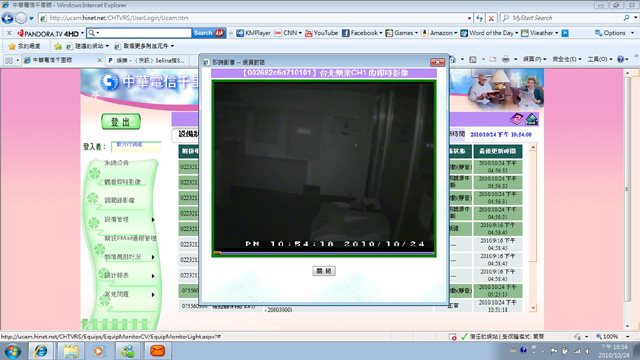Click the Pandora toolbar Search button

tap(209, 33)
